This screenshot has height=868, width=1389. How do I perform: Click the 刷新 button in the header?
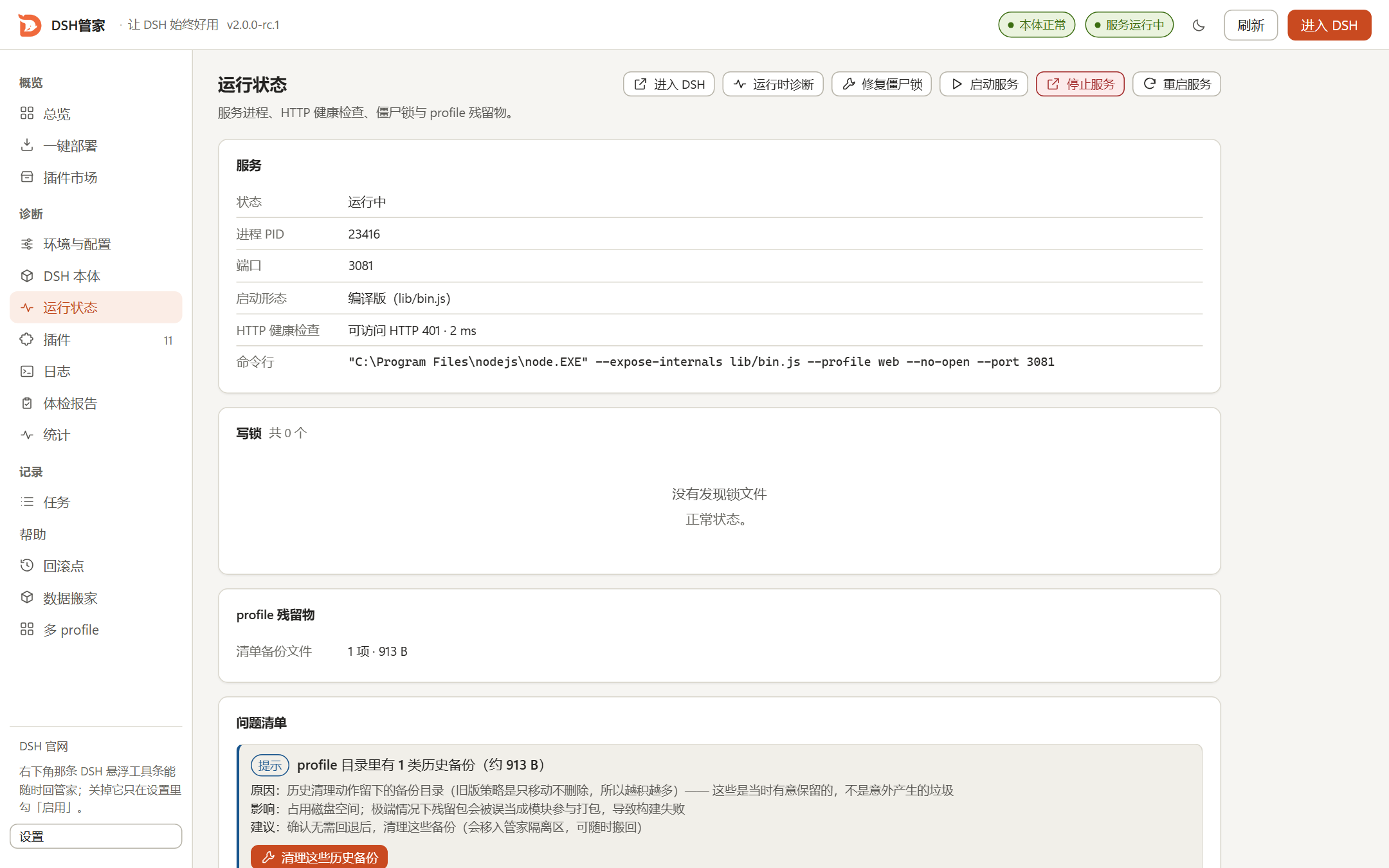coord(1251,25)
